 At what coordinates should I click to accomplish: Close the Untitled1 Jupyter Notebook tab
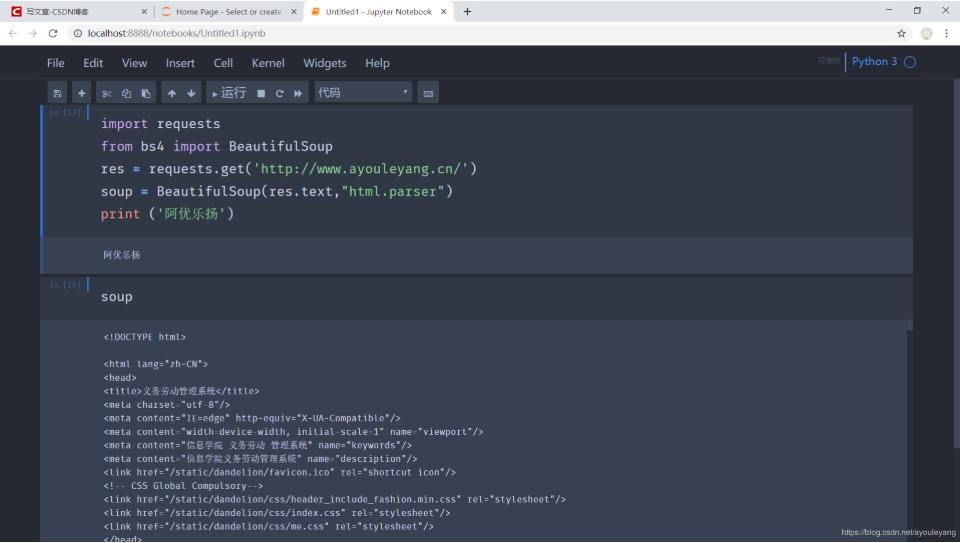pyautogui.click(x=443, y=12)
